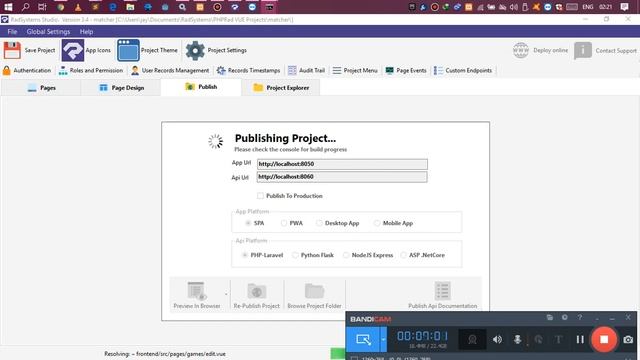Click Bandicam screen recording mode button

point(363,339)
